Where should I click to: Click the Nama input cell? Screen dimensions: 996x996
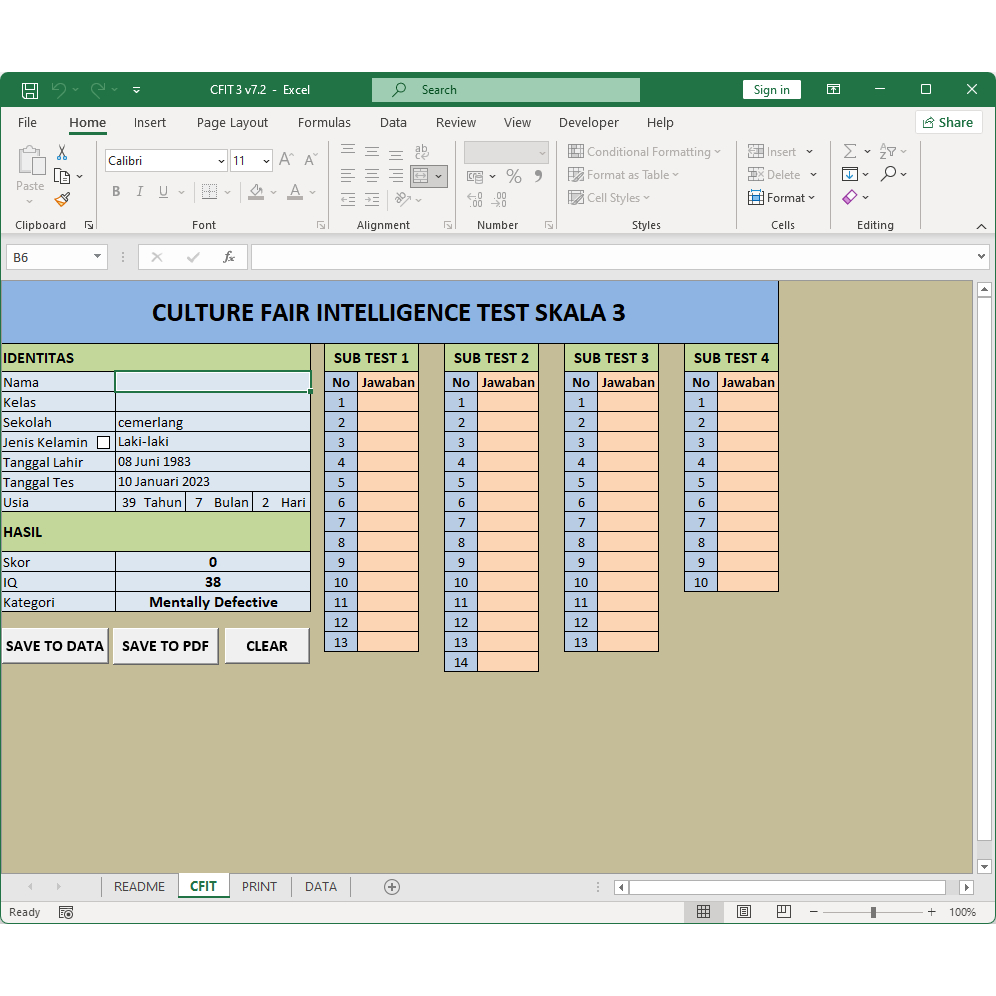[212, 382]
